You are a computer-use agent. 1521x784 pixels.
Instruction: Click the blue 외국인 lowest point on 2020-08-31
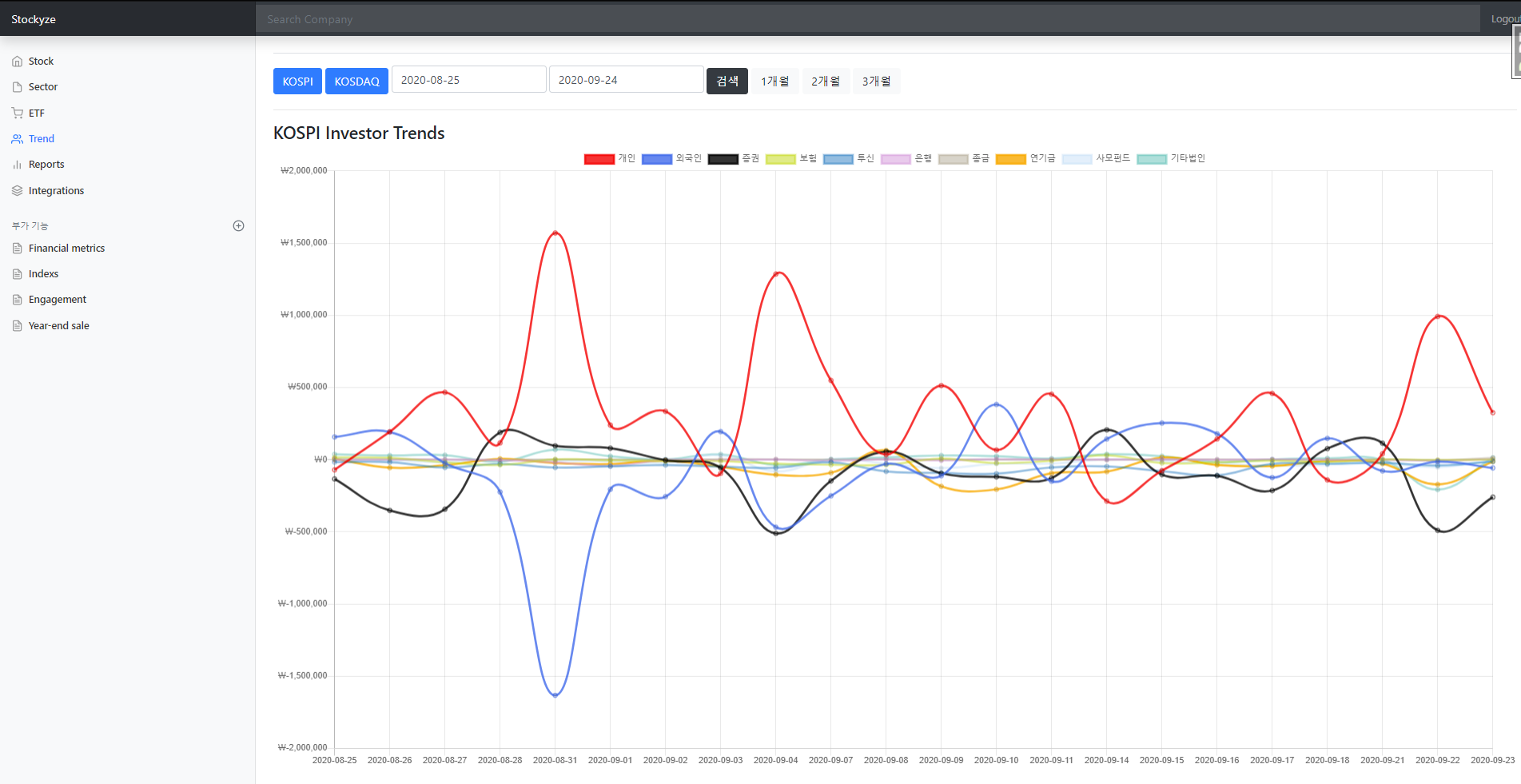(x=555, y=695)
